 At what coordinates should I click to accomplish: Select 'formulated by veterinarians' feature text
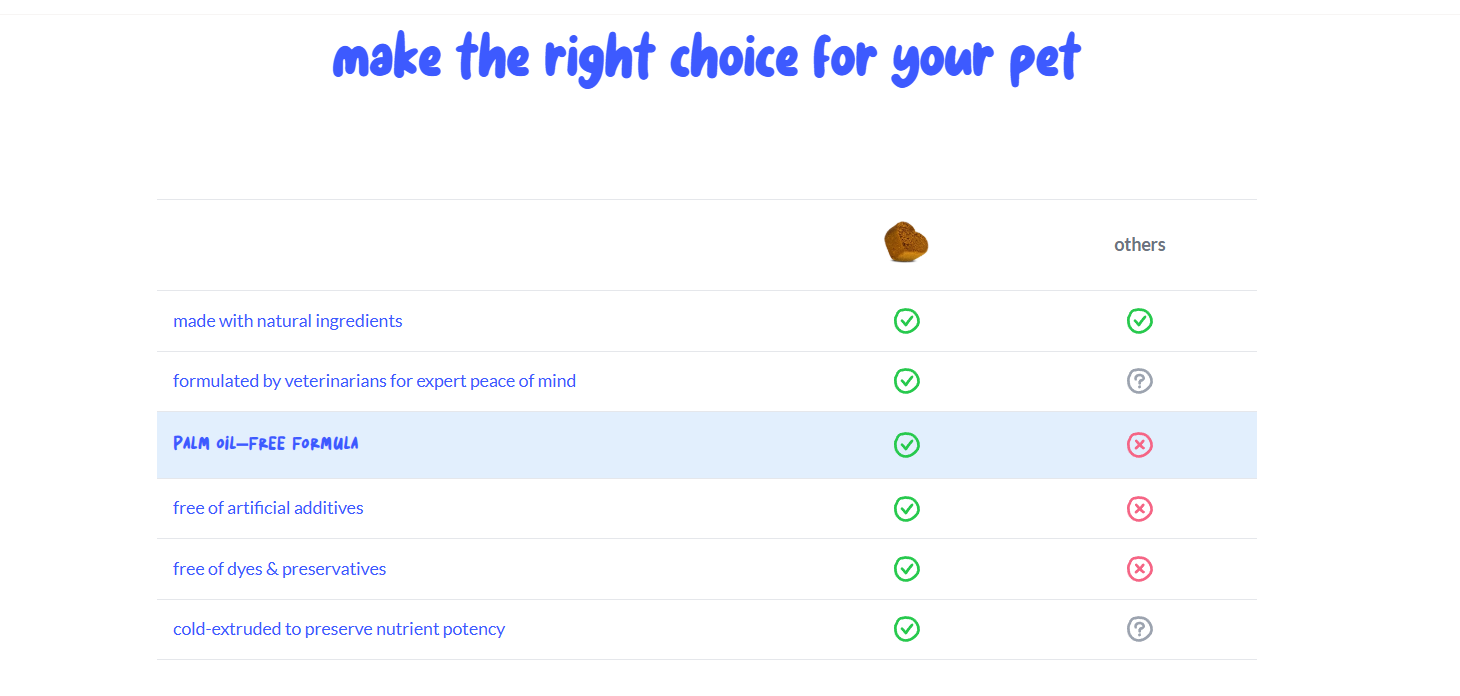click(374, 381)
